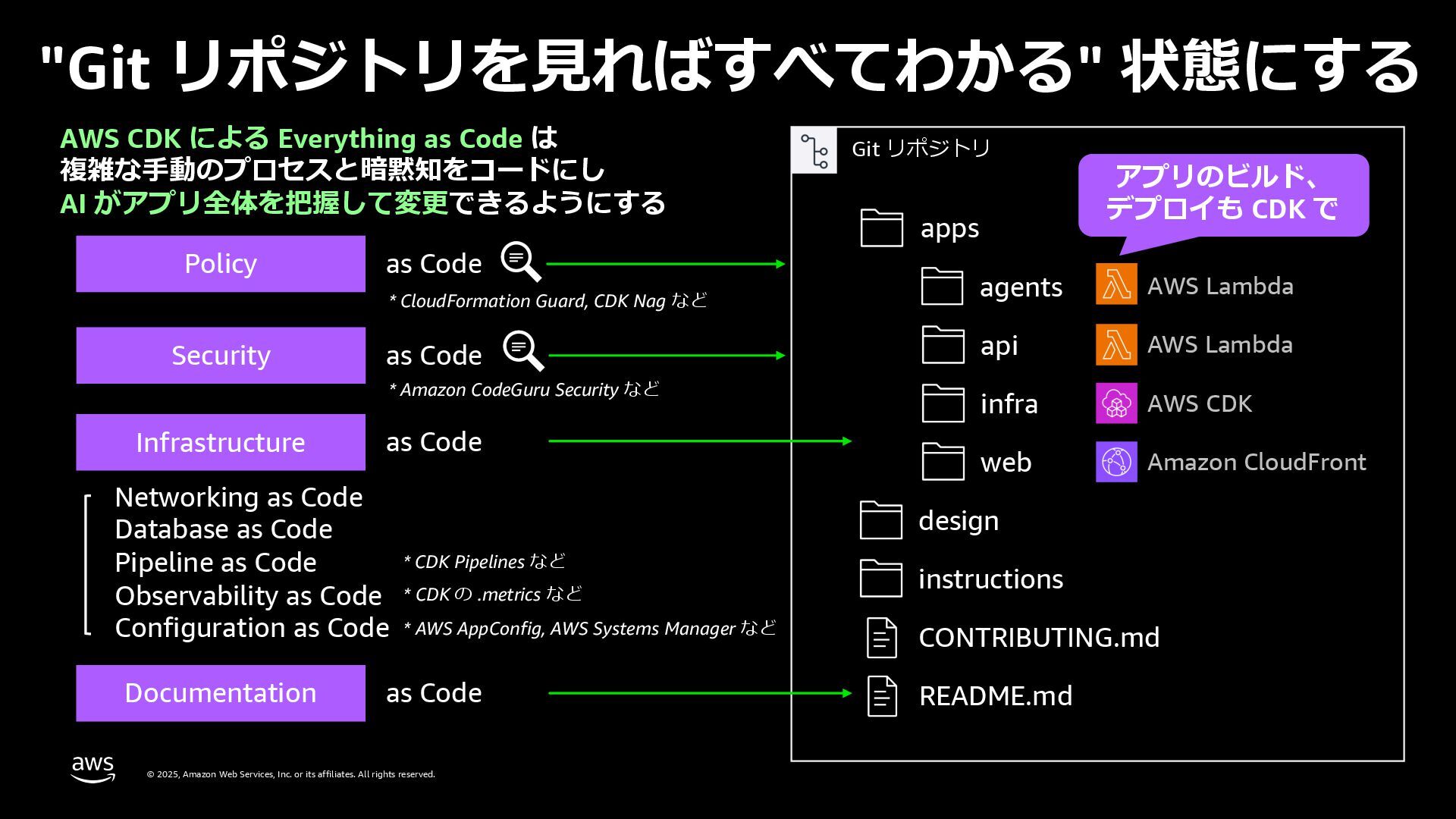
Task: Click the Lambda icon beside api
Action: [1116, 344]
